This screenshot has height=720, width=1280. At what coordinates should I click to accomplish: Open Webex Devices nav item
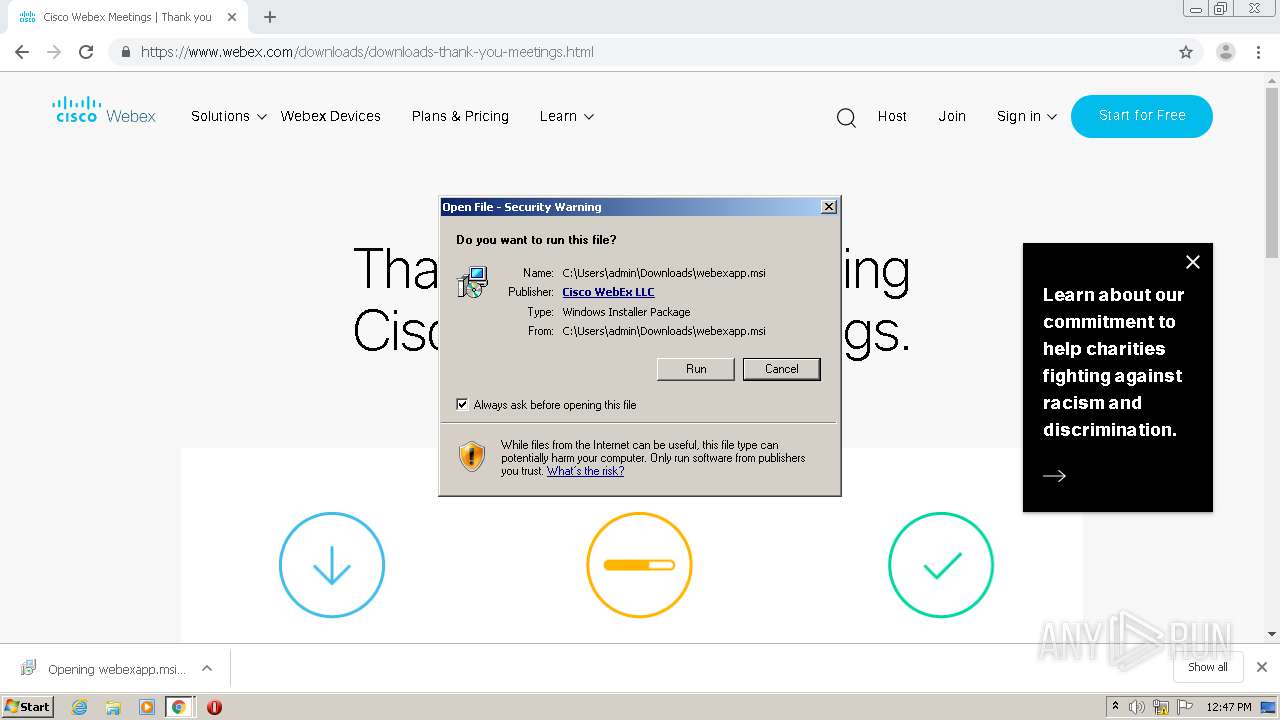point(331,116)
